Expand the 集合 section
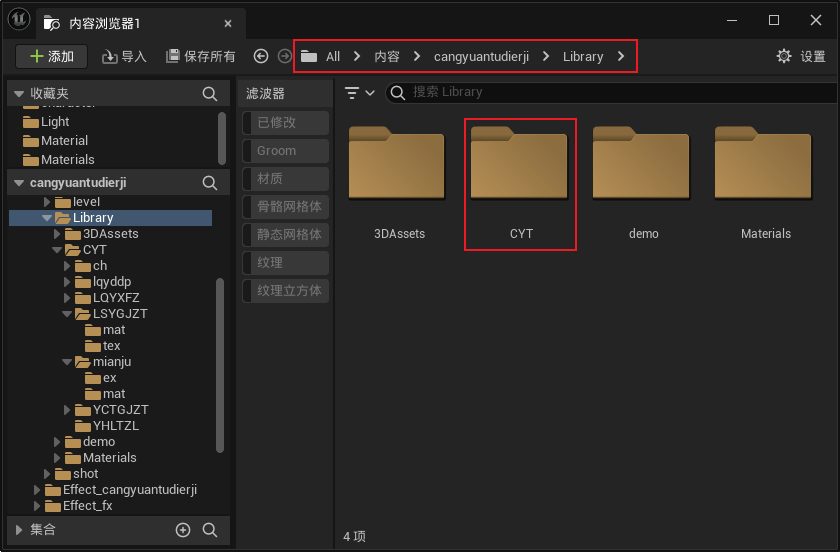Viewport: 840px width, 552px height. (x=18, y=529)
